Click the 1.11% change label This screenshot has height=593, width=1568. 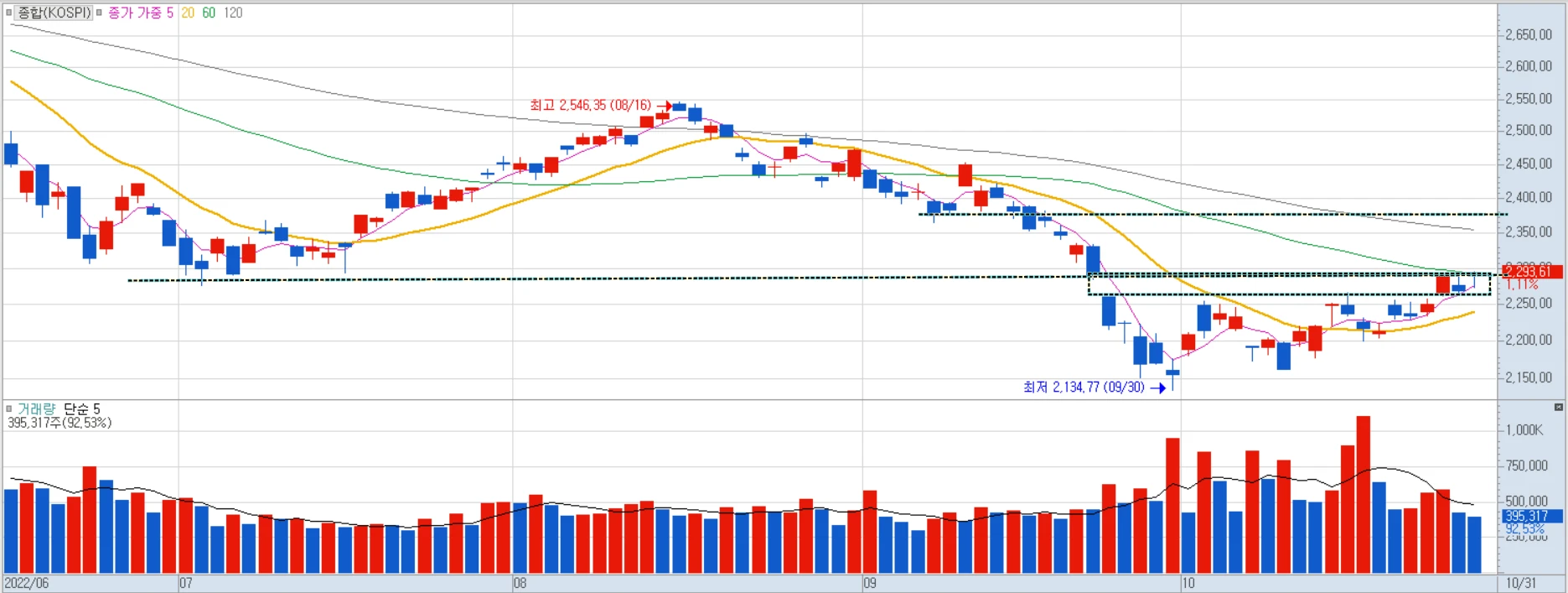pyautogui.click(x=1522, y=284)
